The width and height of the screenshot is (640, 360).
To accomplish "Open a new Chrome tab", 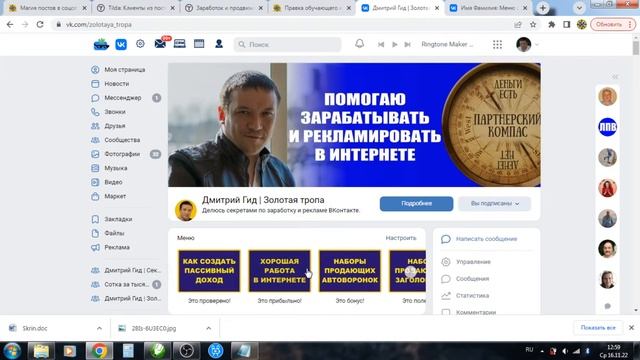I will coord(543,8).
